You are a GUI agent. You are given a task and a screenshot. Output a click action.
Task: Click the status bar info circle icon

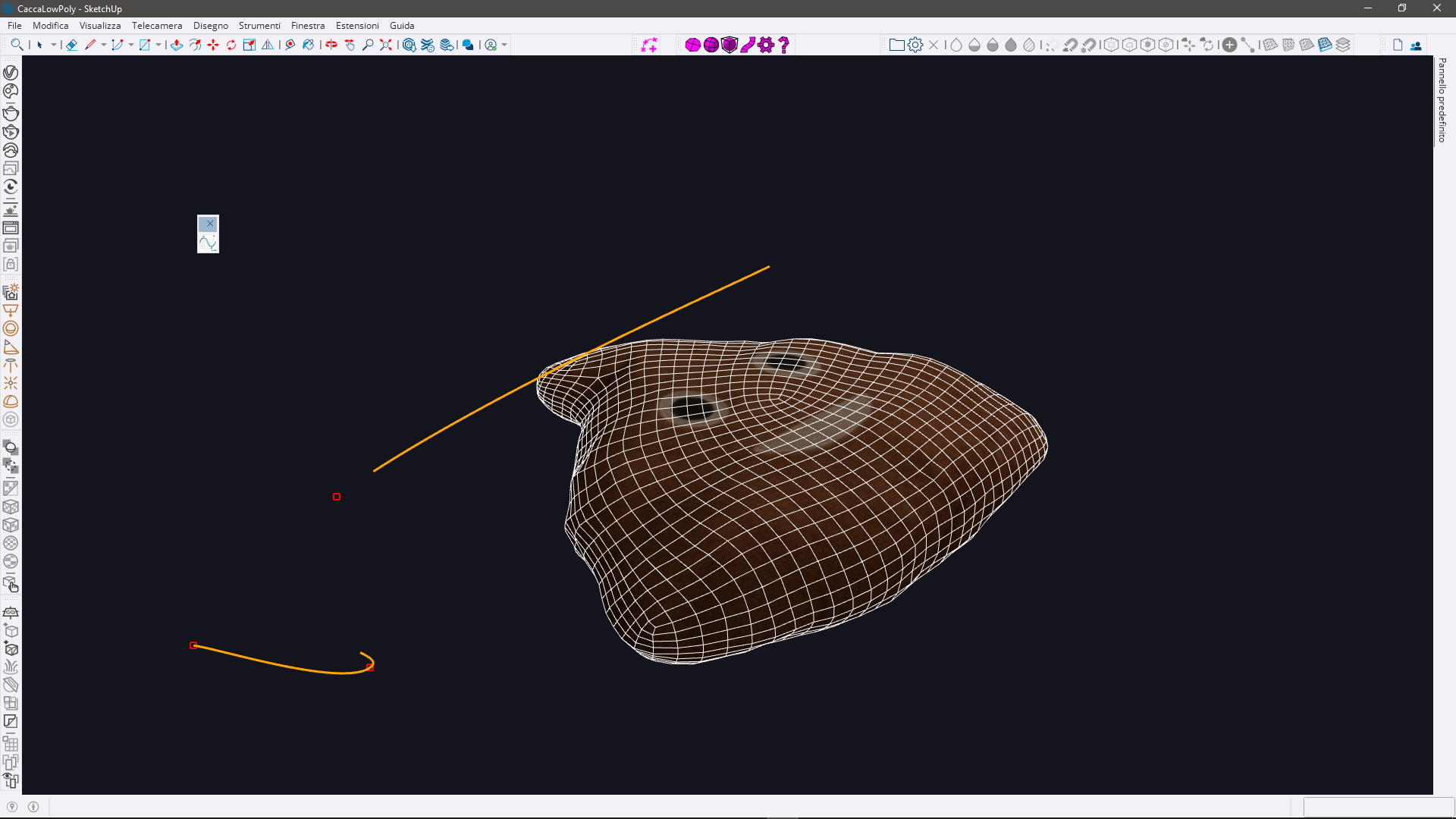click(33, 807)
